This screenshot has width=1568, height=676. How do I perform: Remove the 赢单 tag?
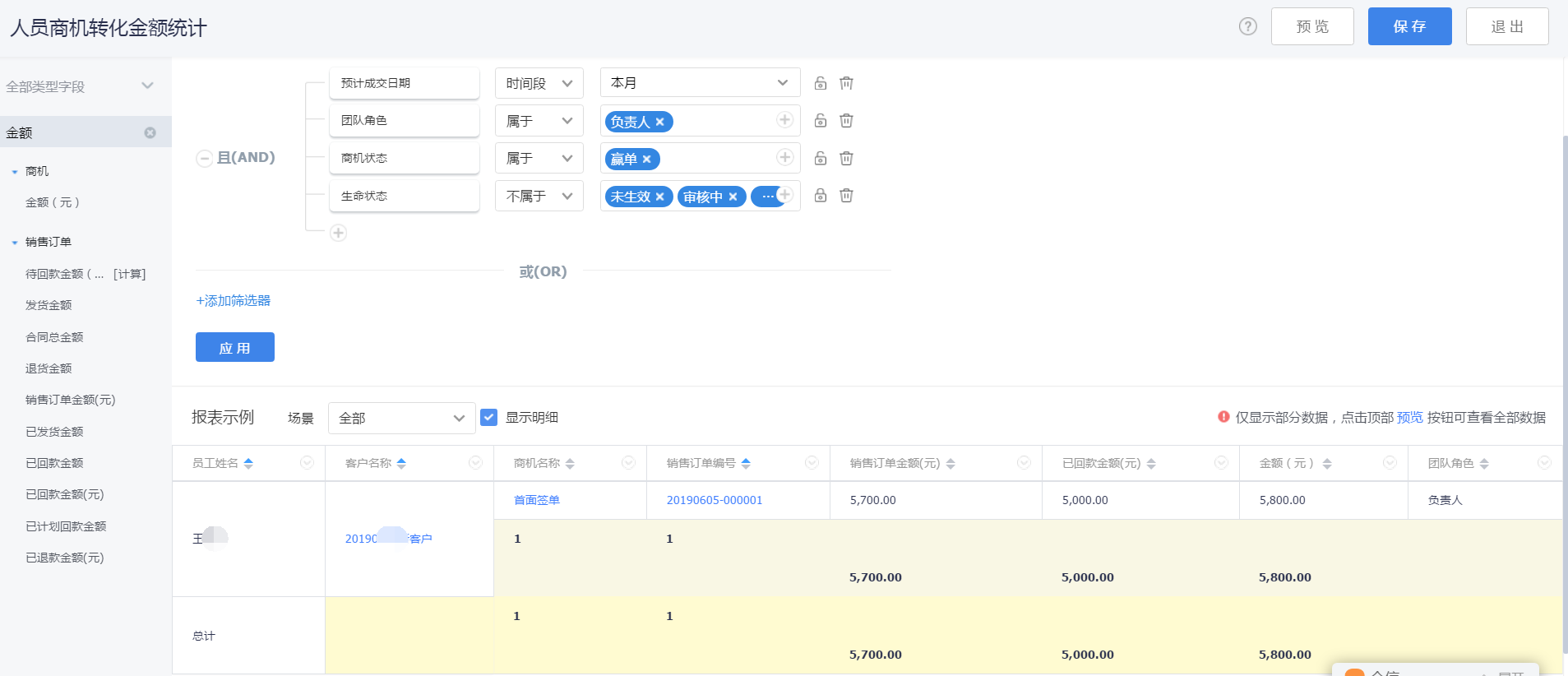coord(646,160)
